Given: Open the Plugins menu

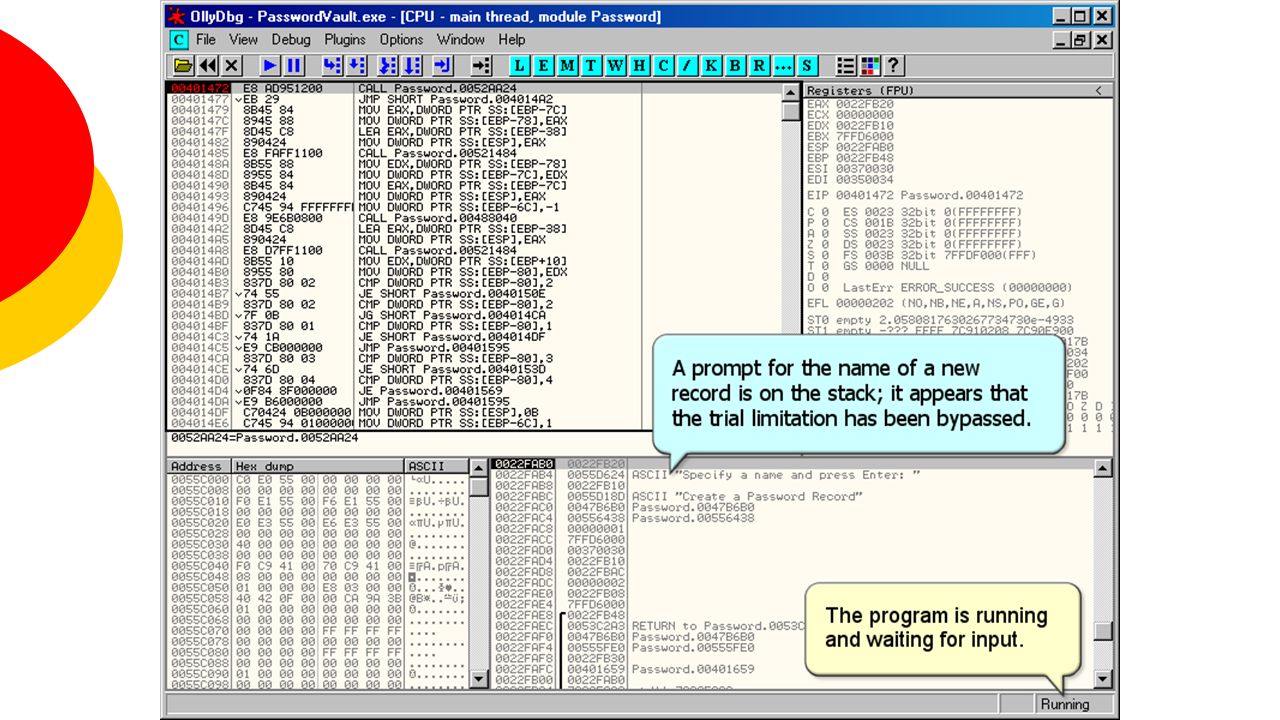Looking at the screenshot, I should pos(345,40).
